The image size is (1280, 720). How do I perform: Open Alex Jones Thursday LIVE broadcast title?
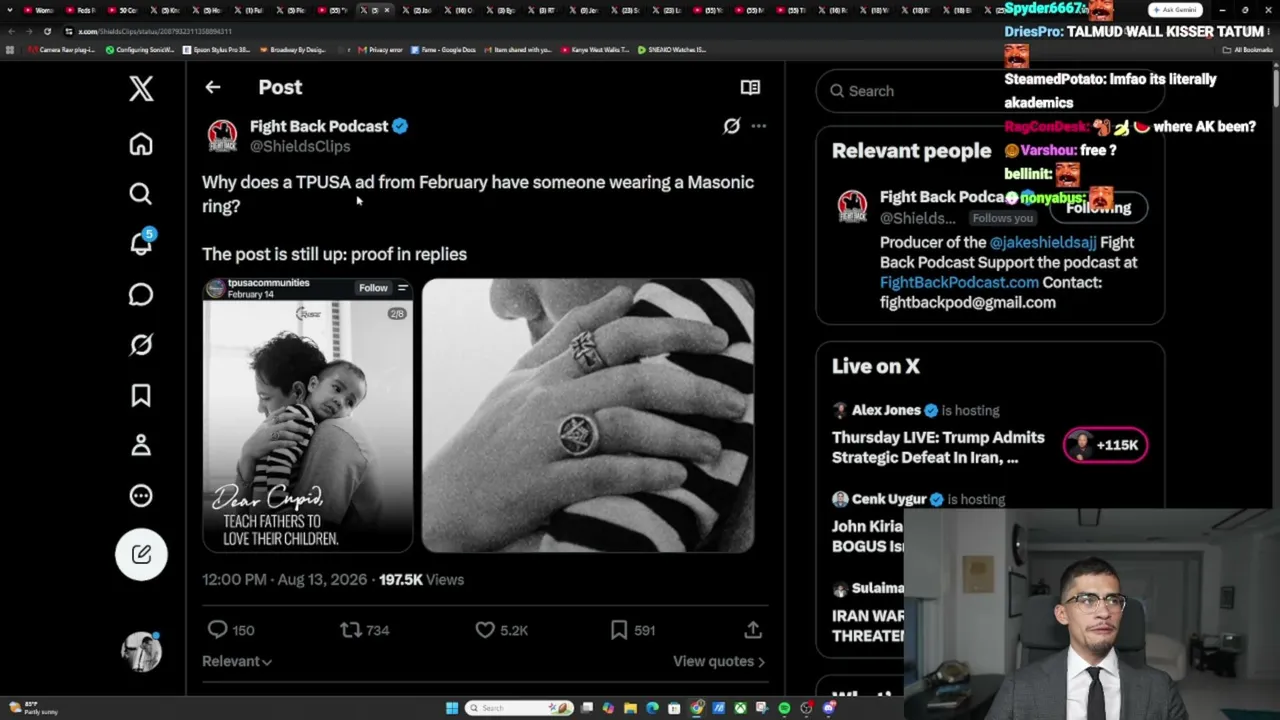[938, 447]
